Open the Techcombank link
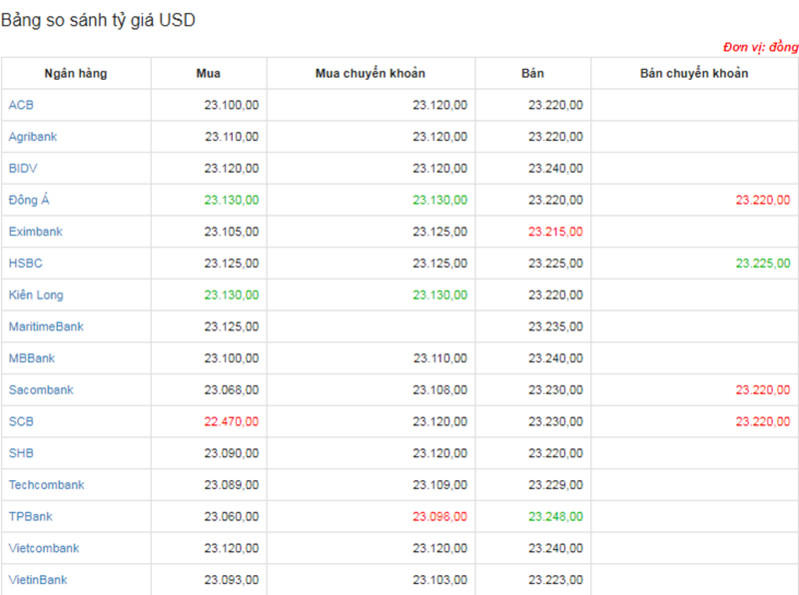799x595 pixels. tap(46, 485)
